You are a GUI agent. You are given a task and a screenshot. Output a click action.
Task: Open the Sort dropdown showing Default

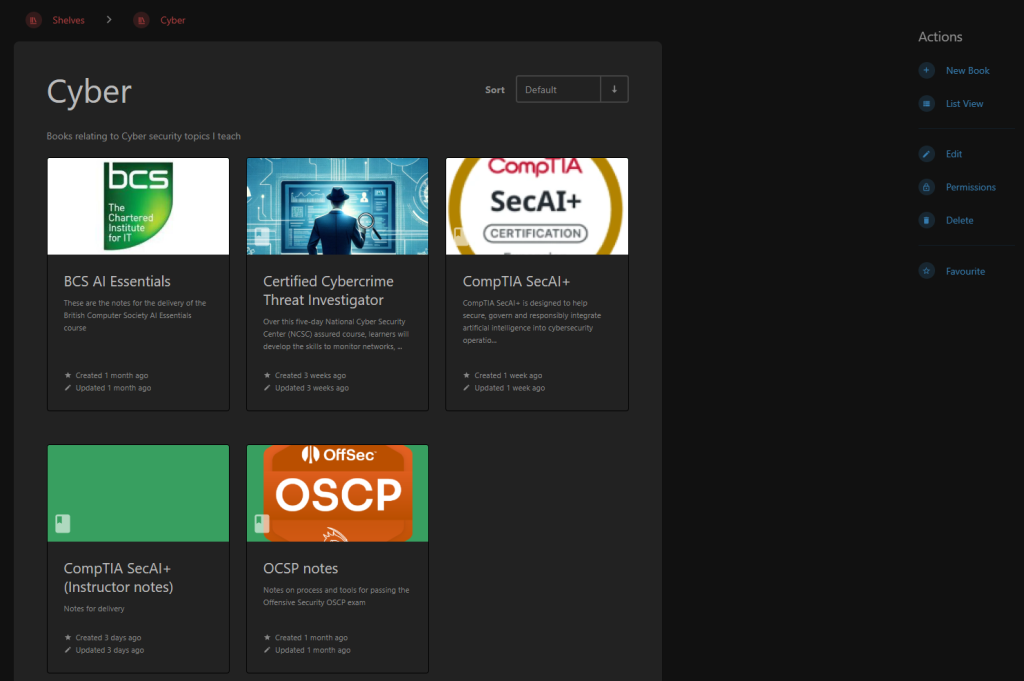coord(558,89)
